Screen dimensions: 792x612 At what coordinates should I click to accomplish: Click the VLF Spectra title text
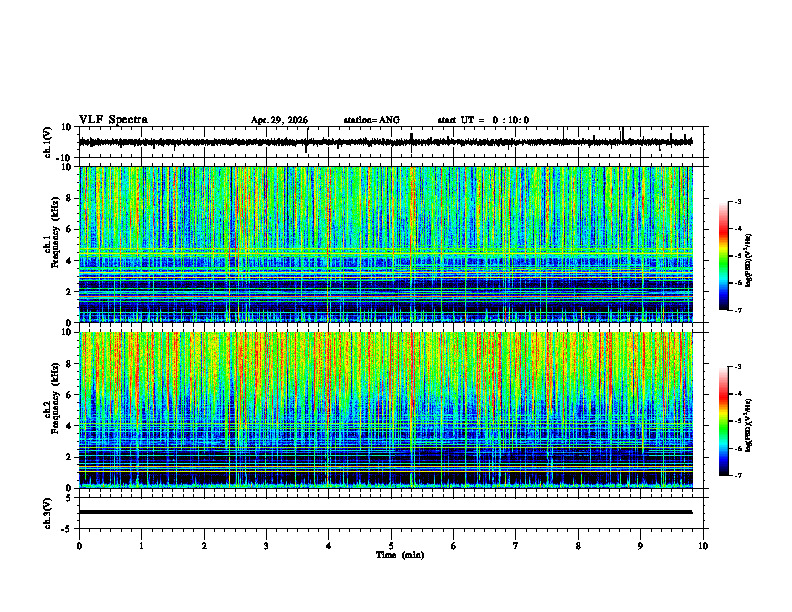[x=113, y=120]
